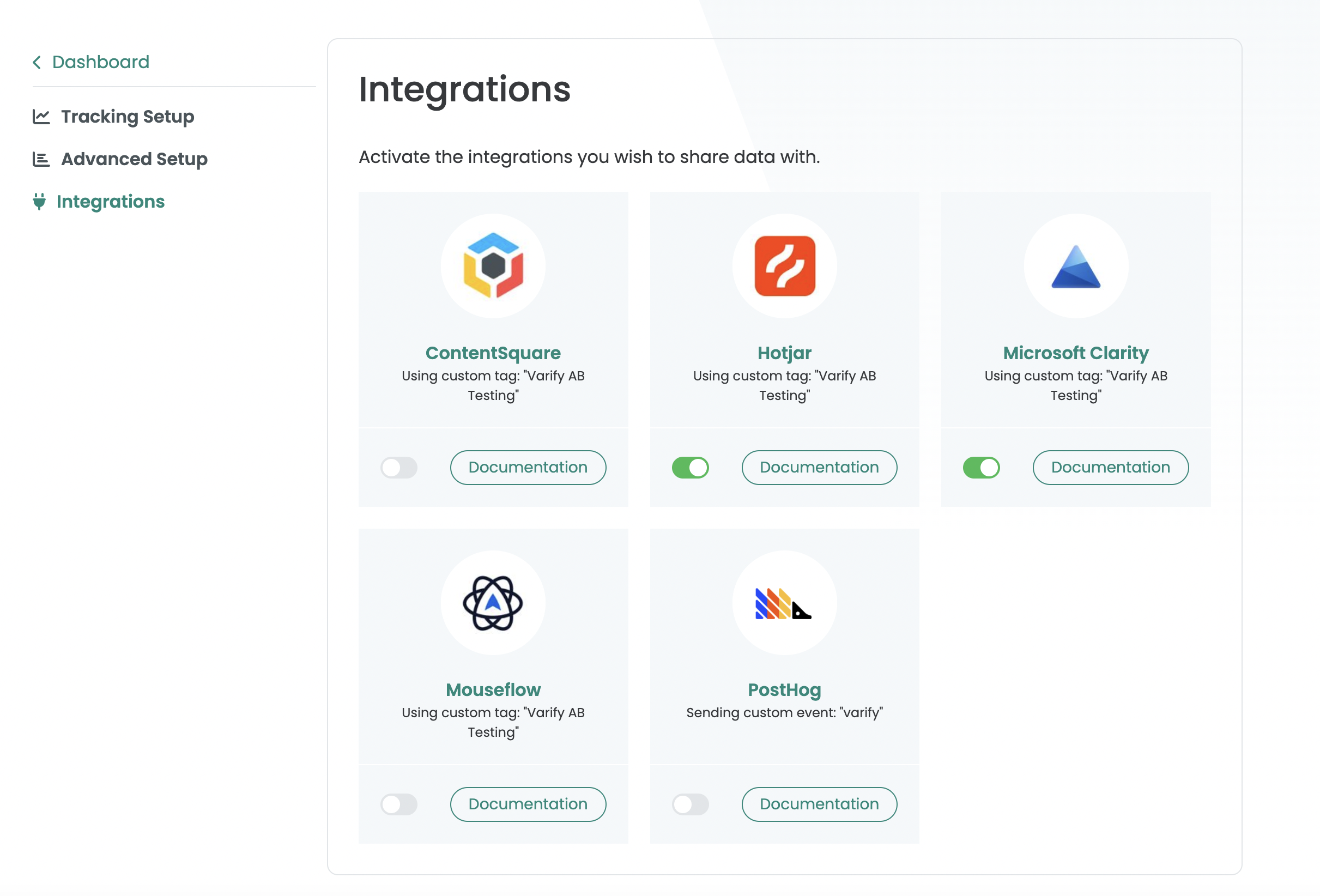Switch on the PostHog toggle
This screenshot has height=896, width=1320.
coord(690,804)
